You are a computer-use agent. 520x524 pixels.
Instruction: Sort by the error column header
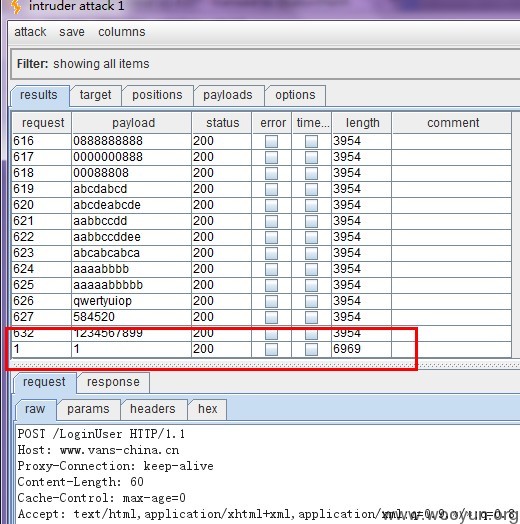click(272, 123)
